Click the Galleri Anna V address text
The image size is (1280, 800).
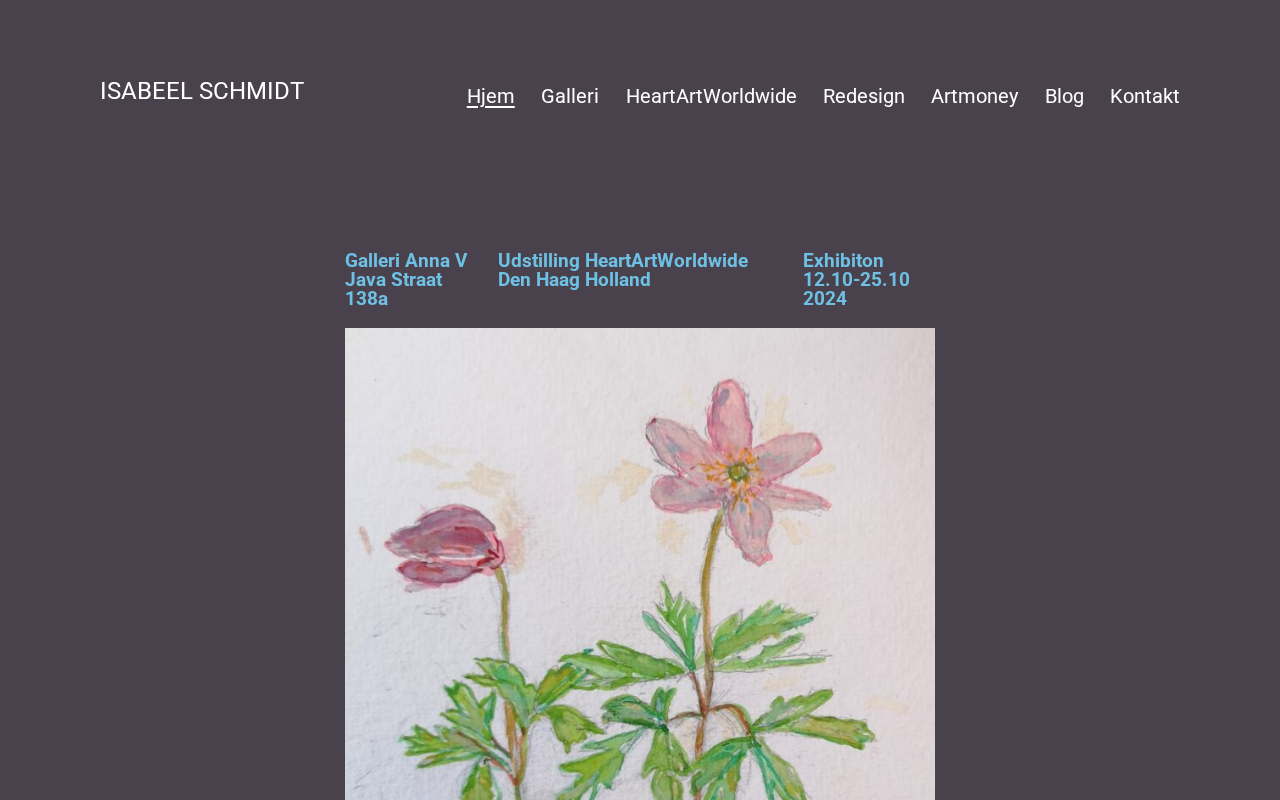point(406,280)
